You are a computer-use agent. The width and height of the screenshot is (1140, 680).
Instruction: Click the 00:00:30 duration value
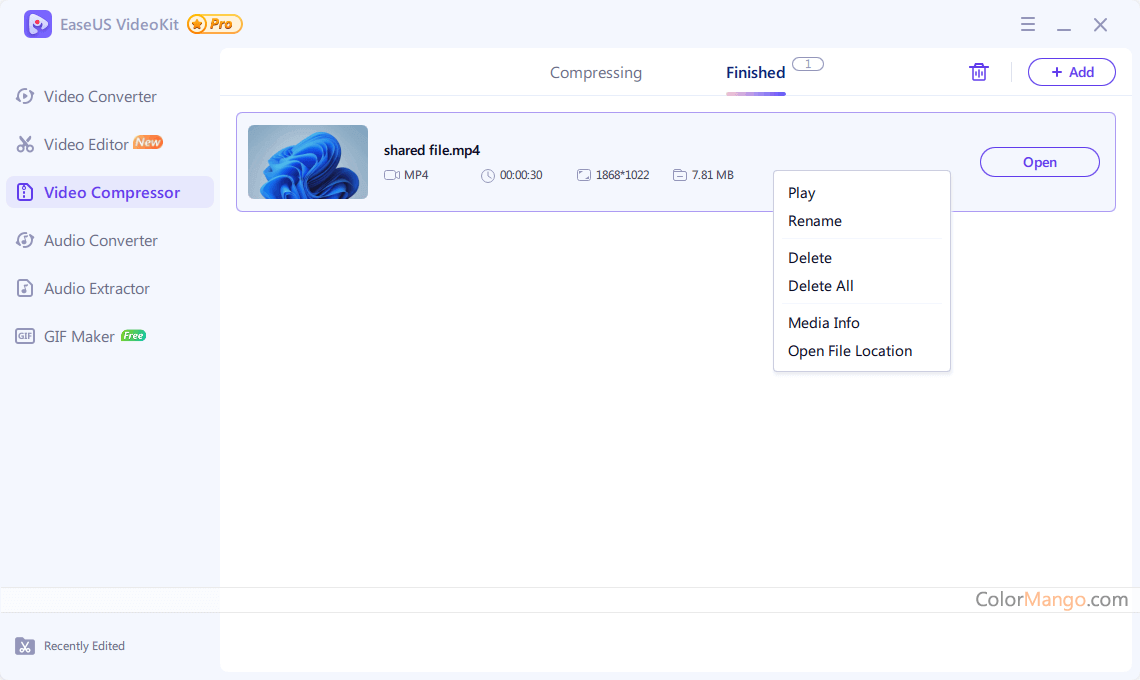521,175
